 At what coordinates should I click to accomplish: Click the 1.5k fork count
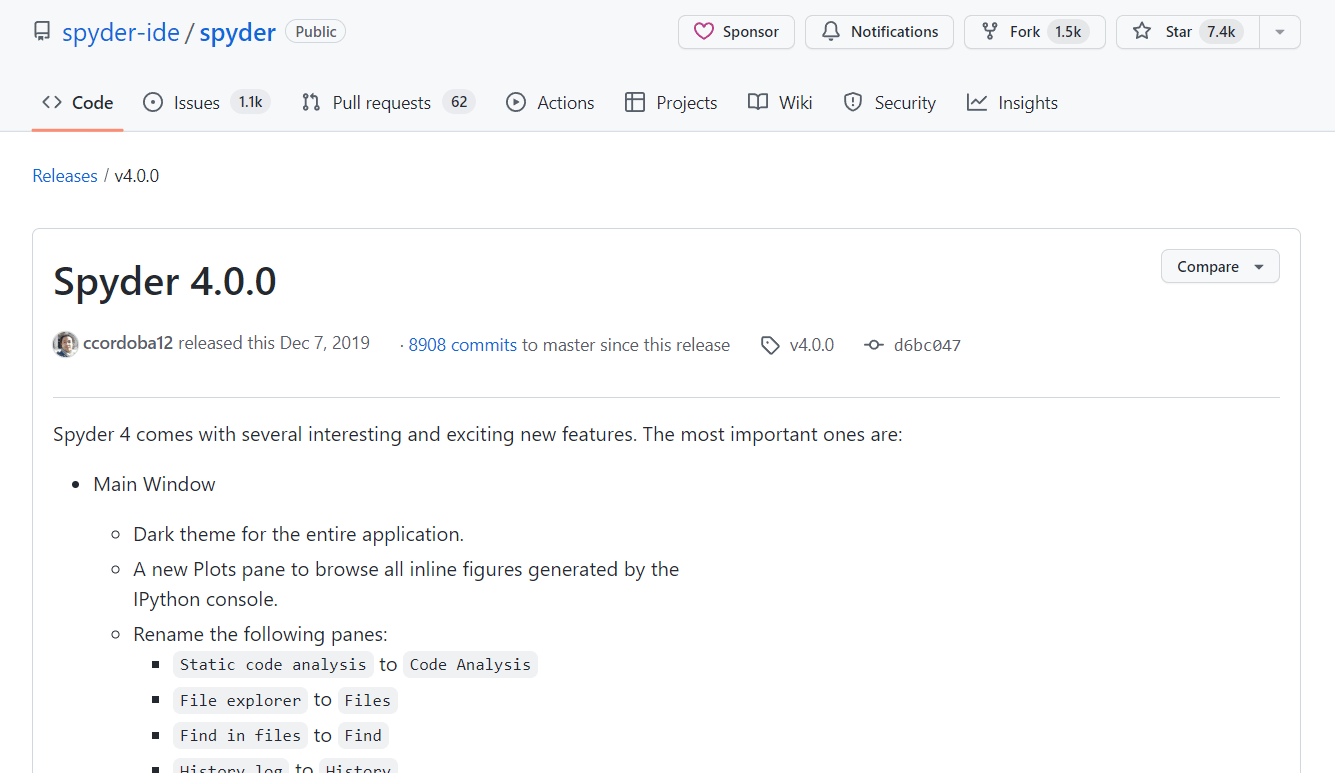pyautogui.click(x=1068, y=32)
